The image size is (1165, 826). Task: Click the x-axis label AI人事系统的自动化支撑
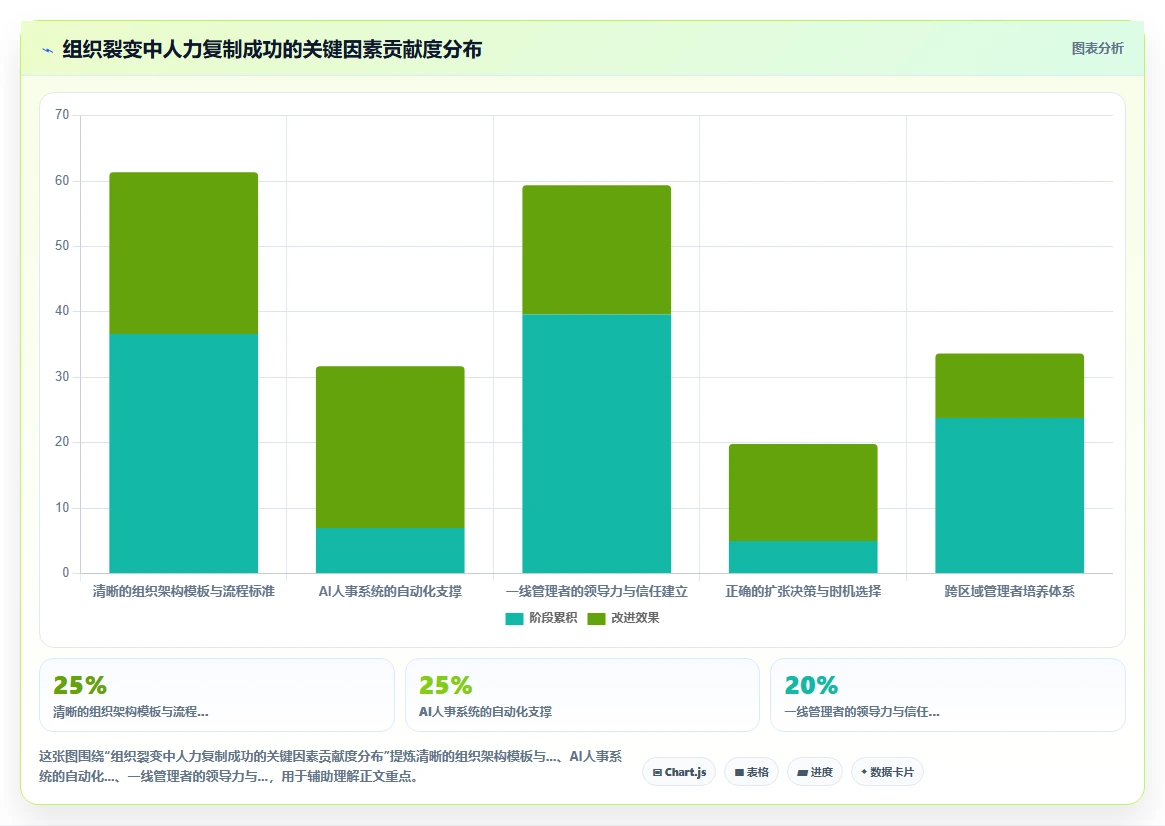click(390, 591)
